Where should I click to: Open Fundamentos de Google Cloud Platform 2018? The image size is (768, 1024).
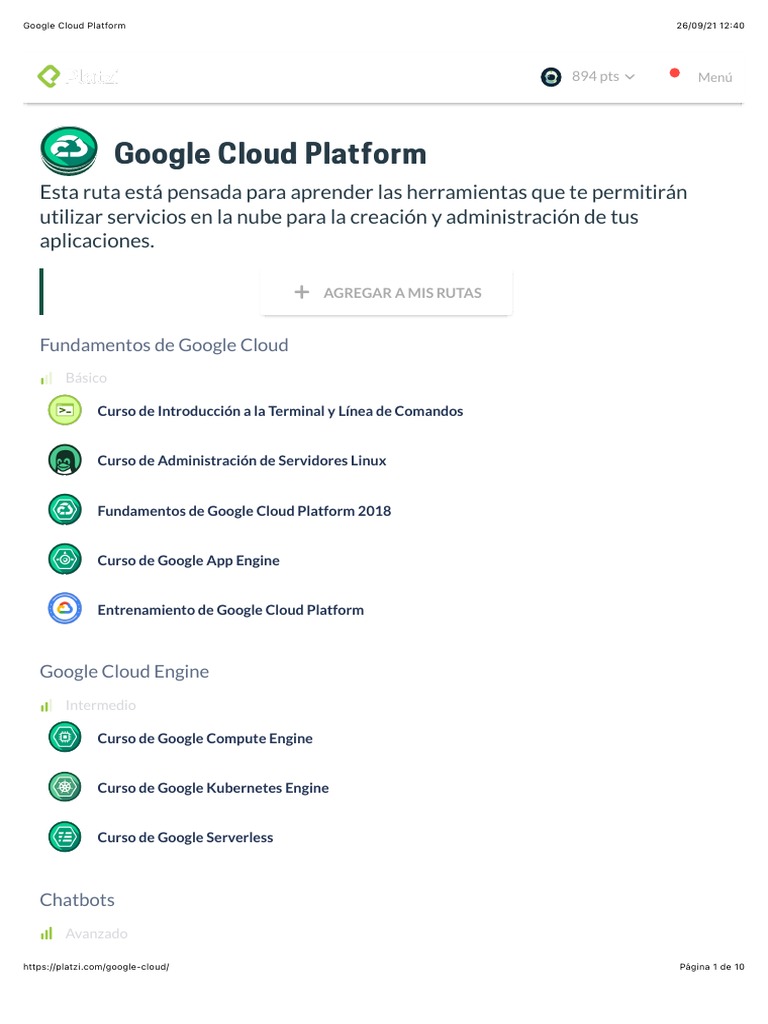pos(244,511)
